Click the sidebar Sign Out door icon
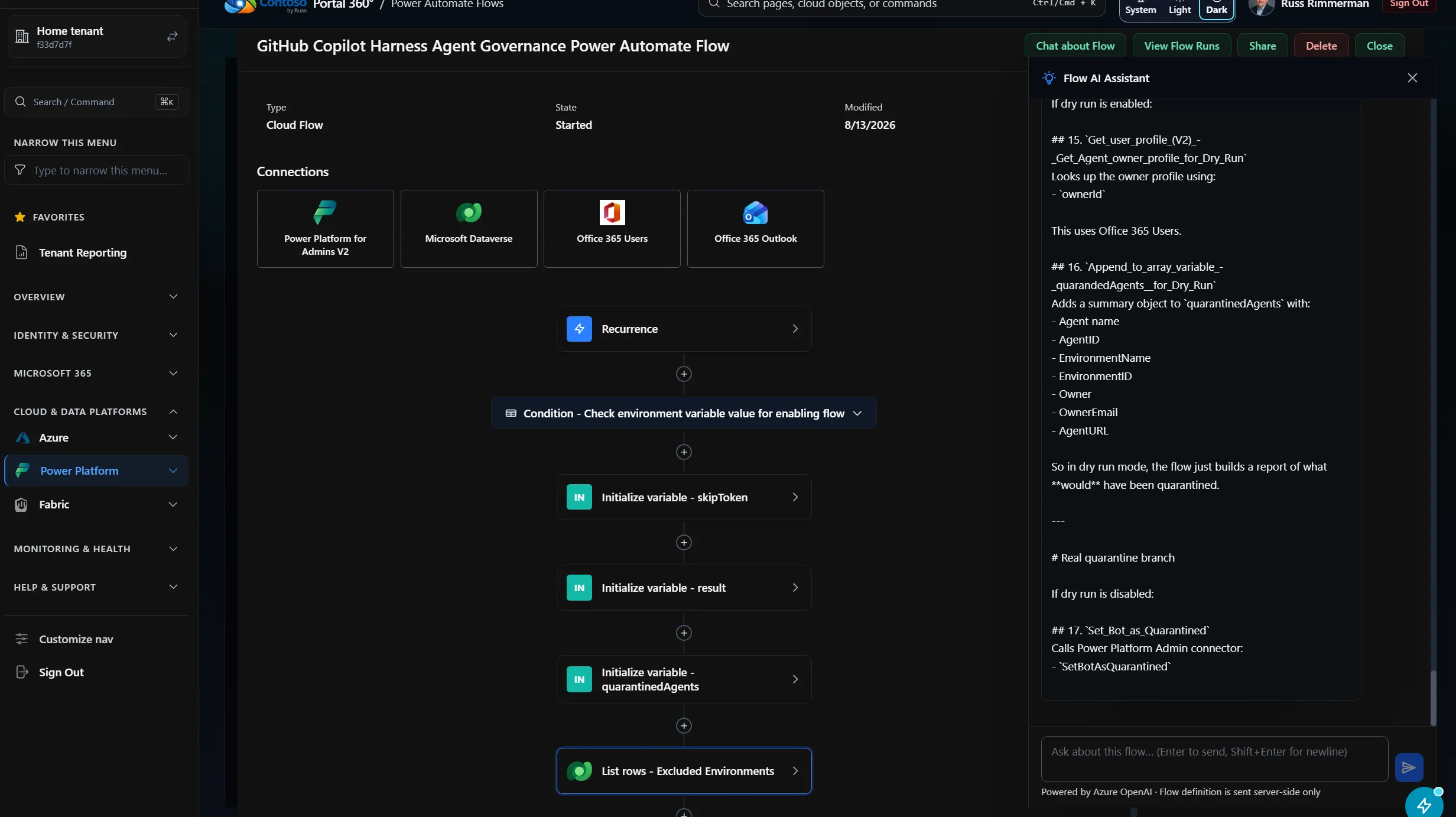Image resolution: width=1456 pixels, height=817 pixels. 22,672
